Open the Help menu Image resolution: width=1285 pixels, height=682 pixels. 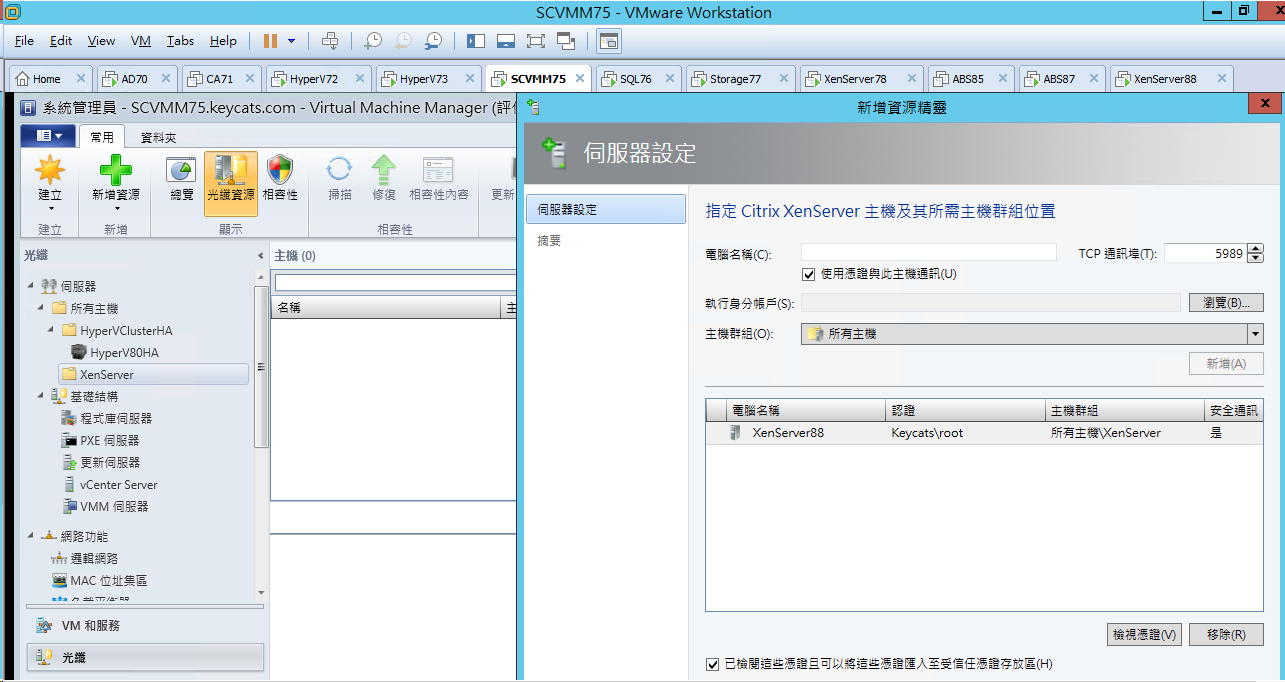[x=223, y=41]
